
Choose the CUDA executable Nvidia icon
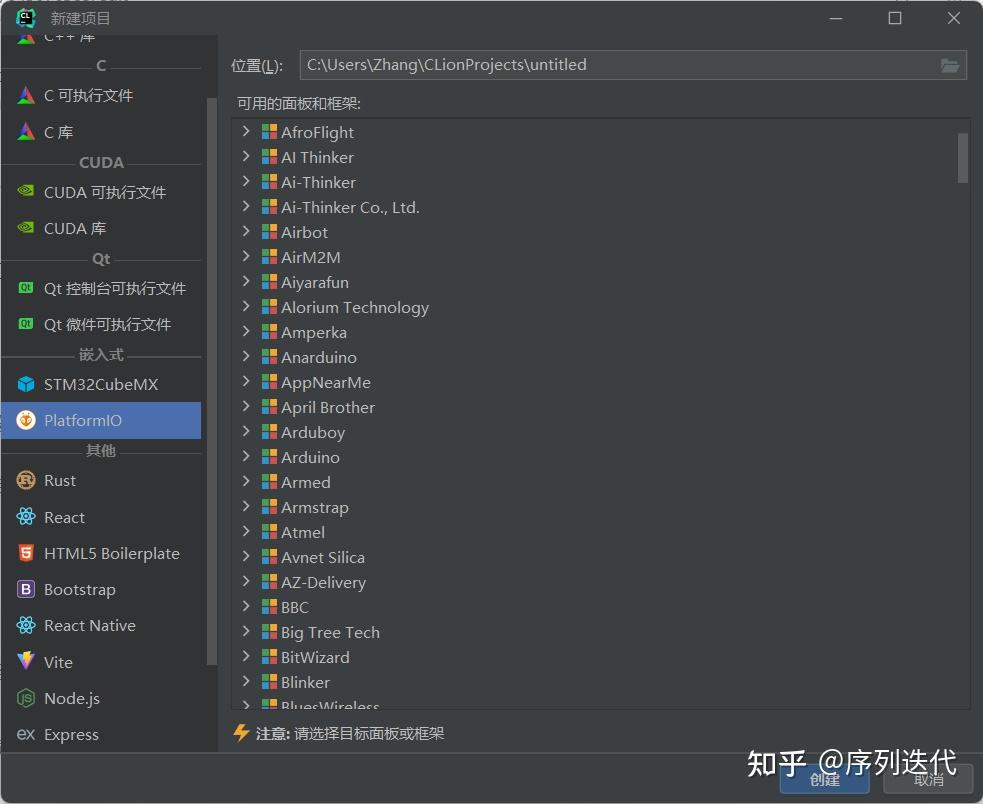[26, 191]
